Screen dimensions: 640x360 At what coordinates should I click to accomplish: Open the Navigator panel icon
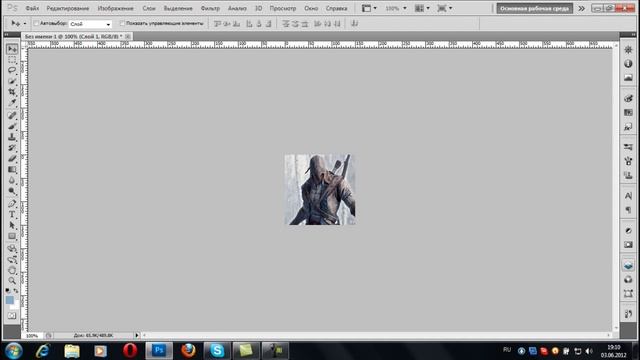(628, 50)
